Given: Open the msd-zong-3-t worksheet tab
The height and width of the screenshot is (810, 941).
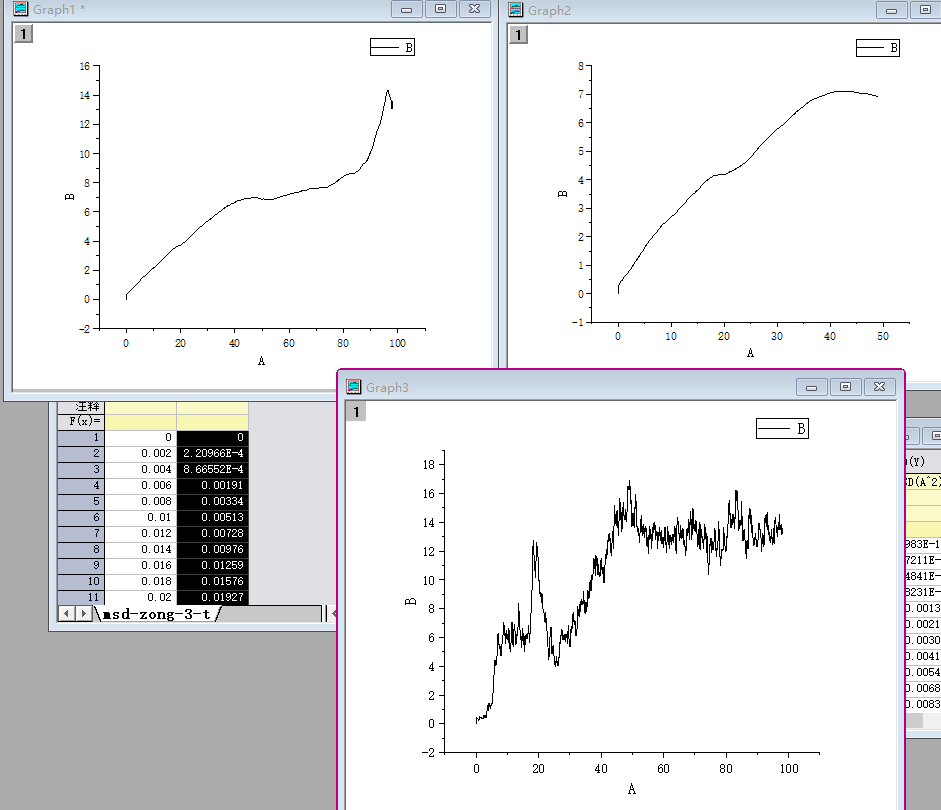Looking at the screenshot, I should 157,614.
